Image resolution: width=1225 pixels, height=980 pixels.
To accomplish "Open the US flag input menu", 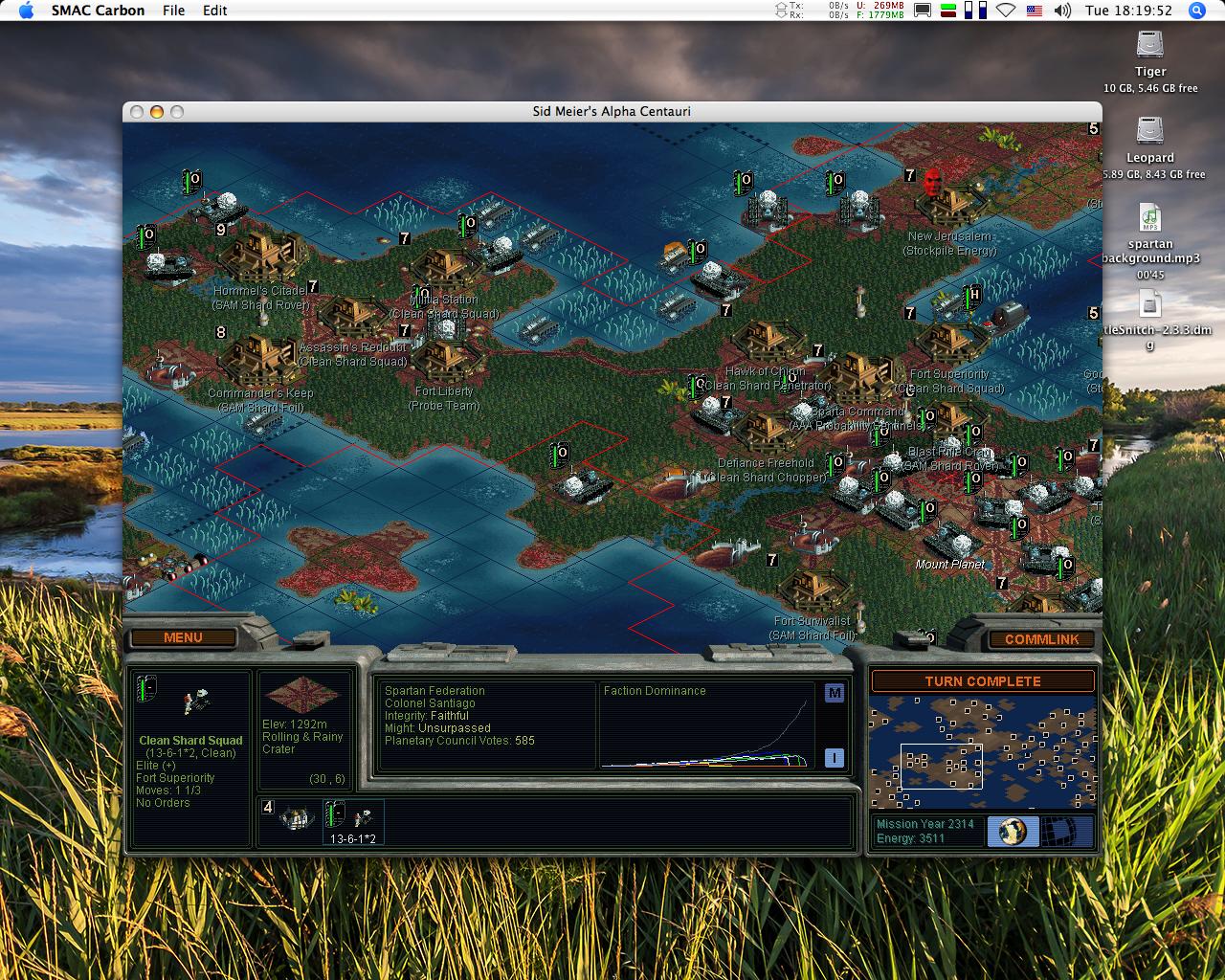I will (1034, 11).
